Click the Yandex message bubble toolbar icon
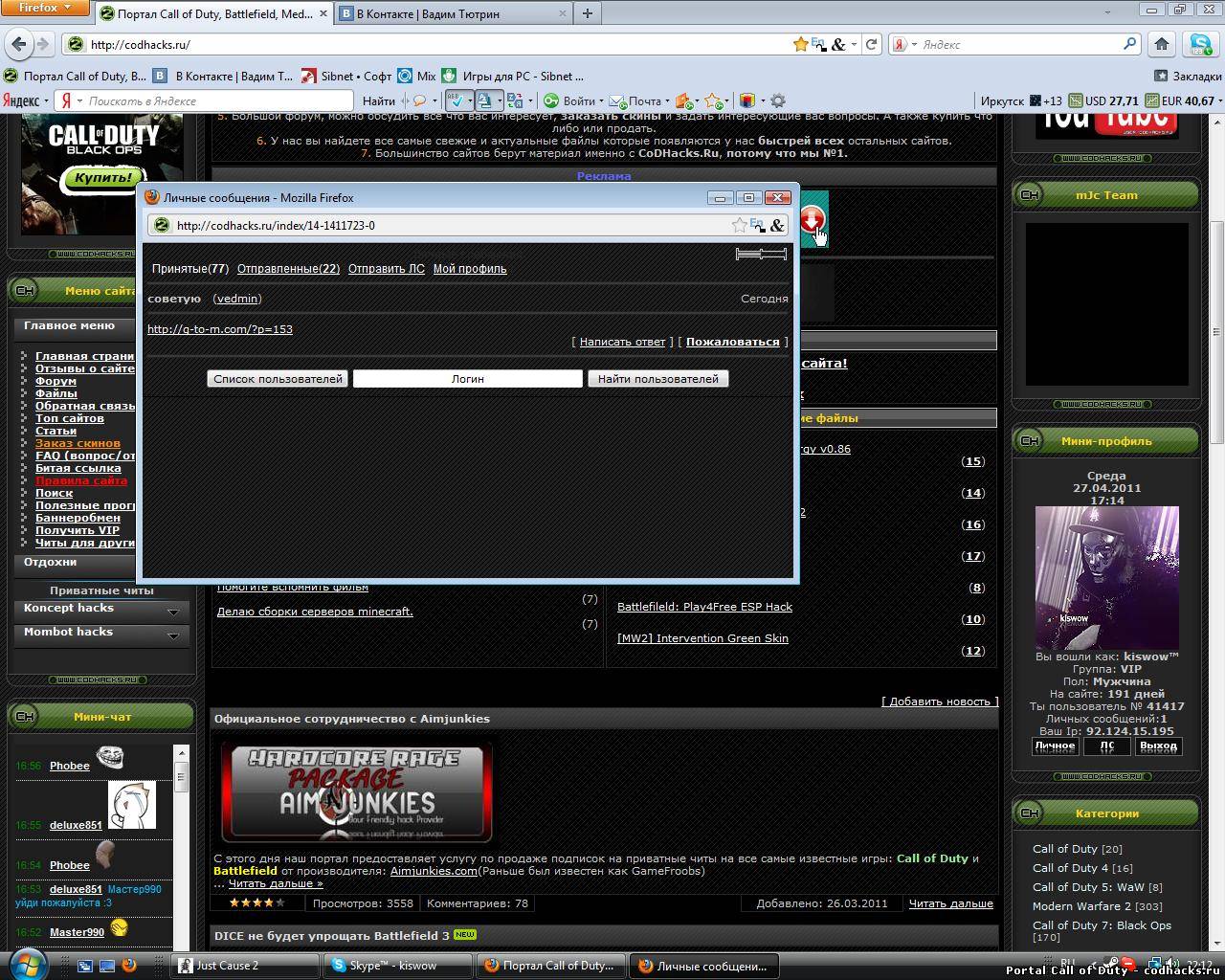 tap(419, 100)
